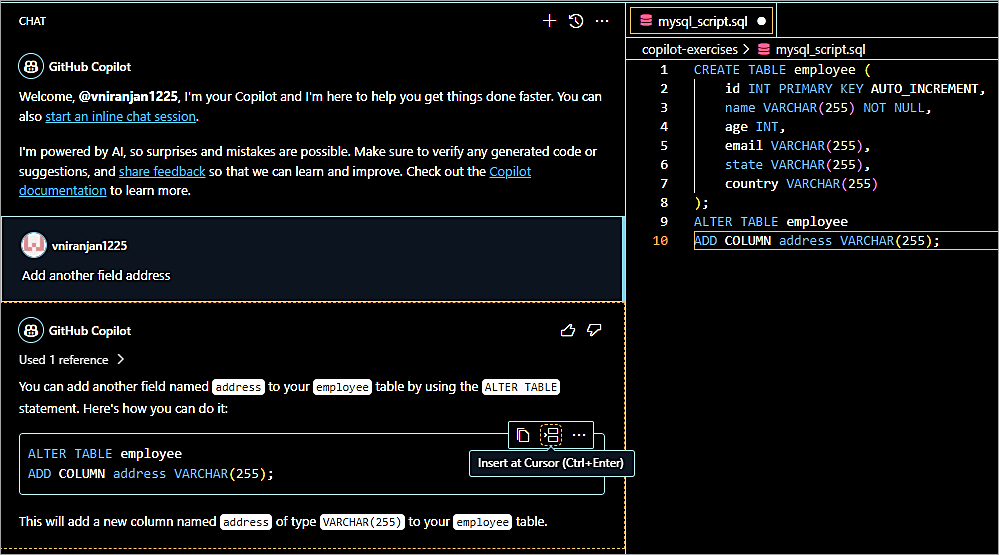The image size is (999, 555).
Task: Open the Copilot documentation link
Action: pyautogui.click(x=62, y=190)
